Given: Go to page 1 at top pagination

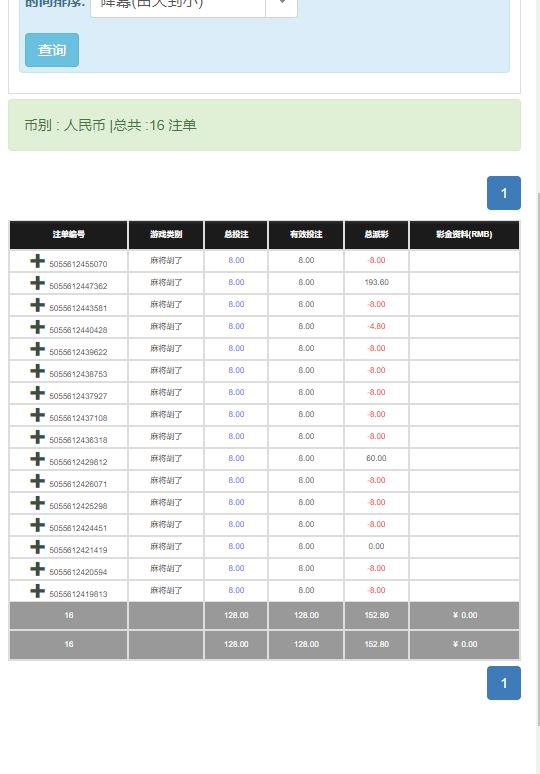Looking at the screenshot, I should tap(504, 193).
